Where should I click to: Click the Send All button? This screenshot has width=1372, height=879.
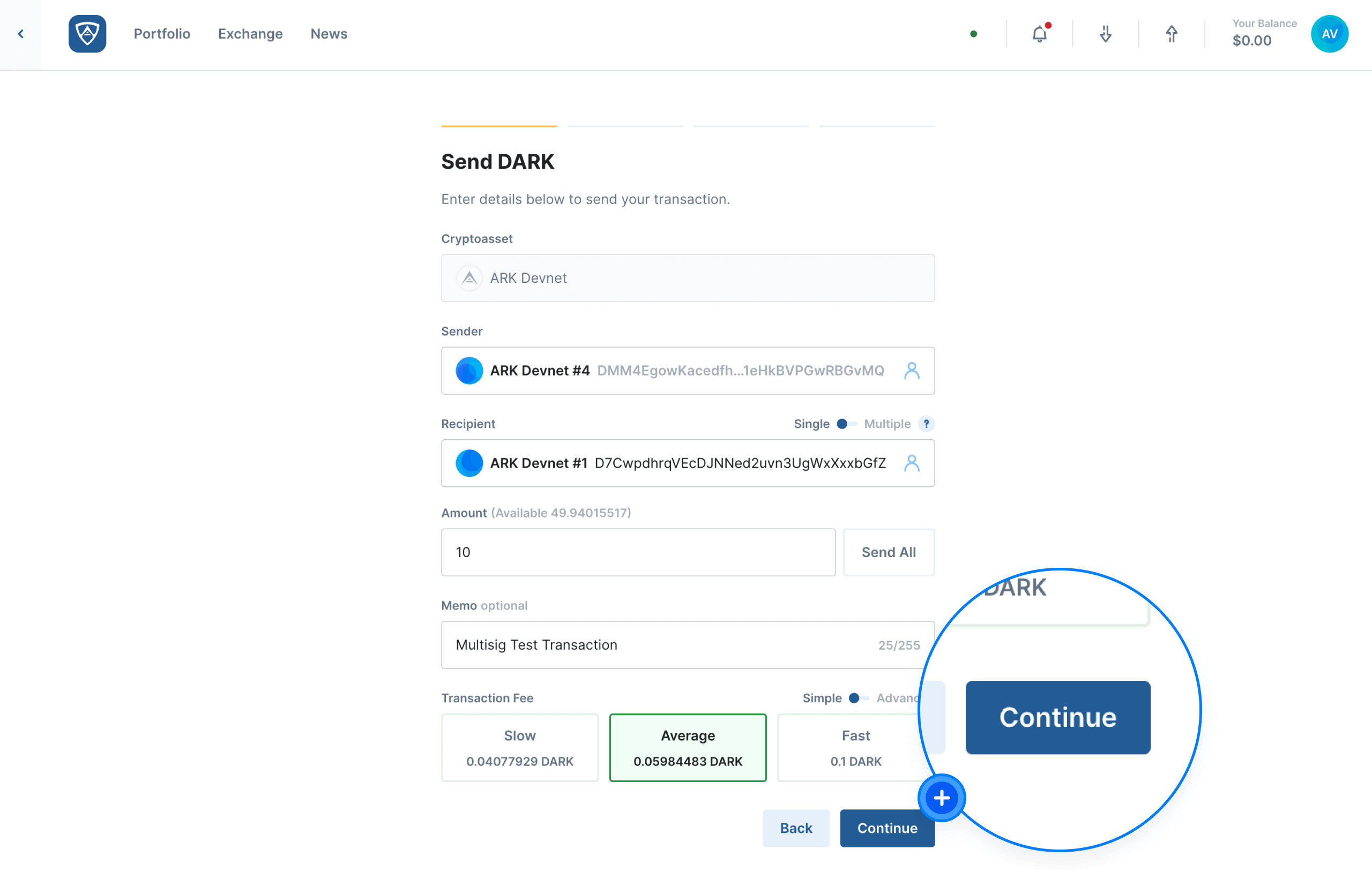coord(888,552)
